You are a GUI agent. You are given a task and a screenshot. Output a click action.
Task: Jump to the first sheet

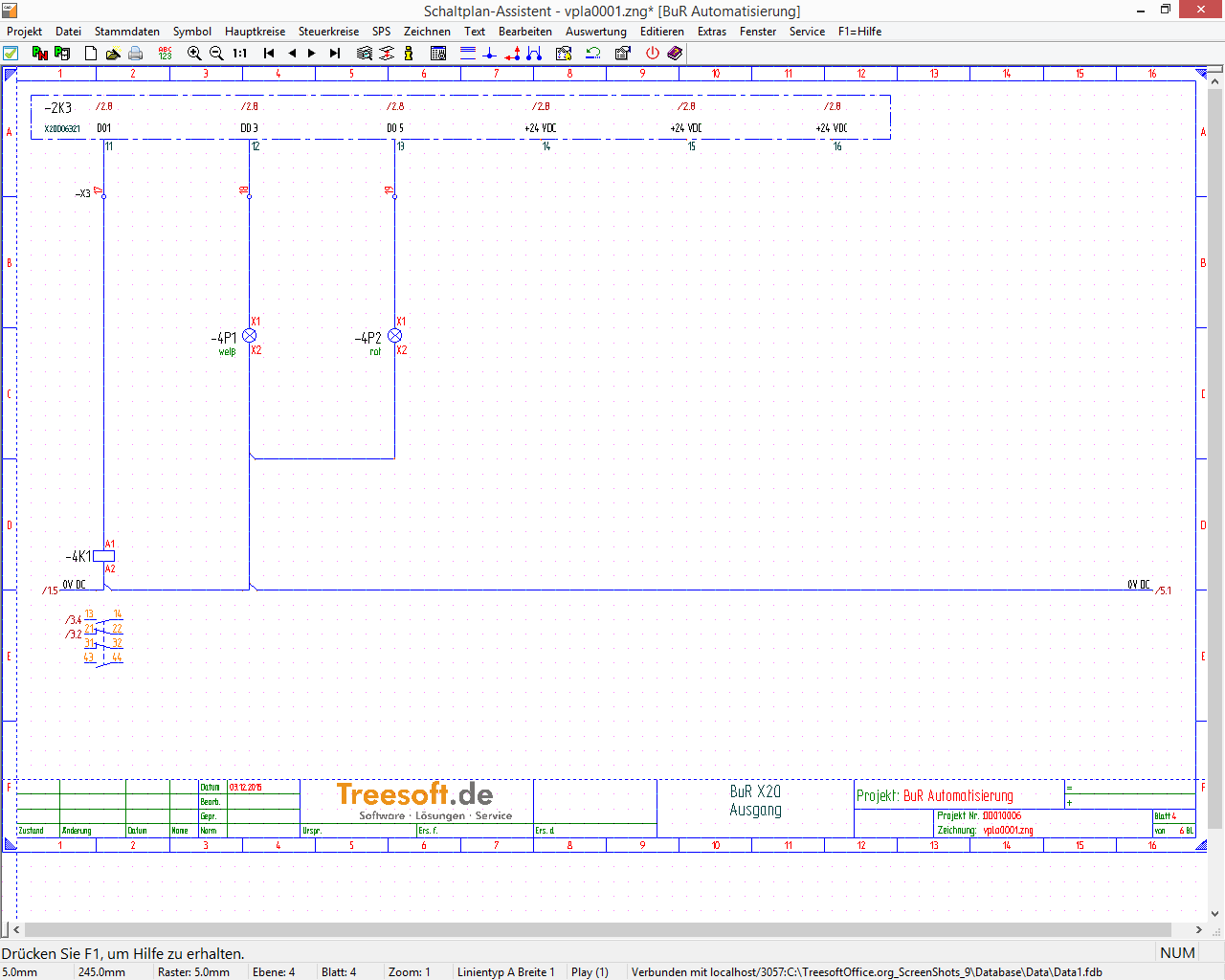click(x=269, y=54)
